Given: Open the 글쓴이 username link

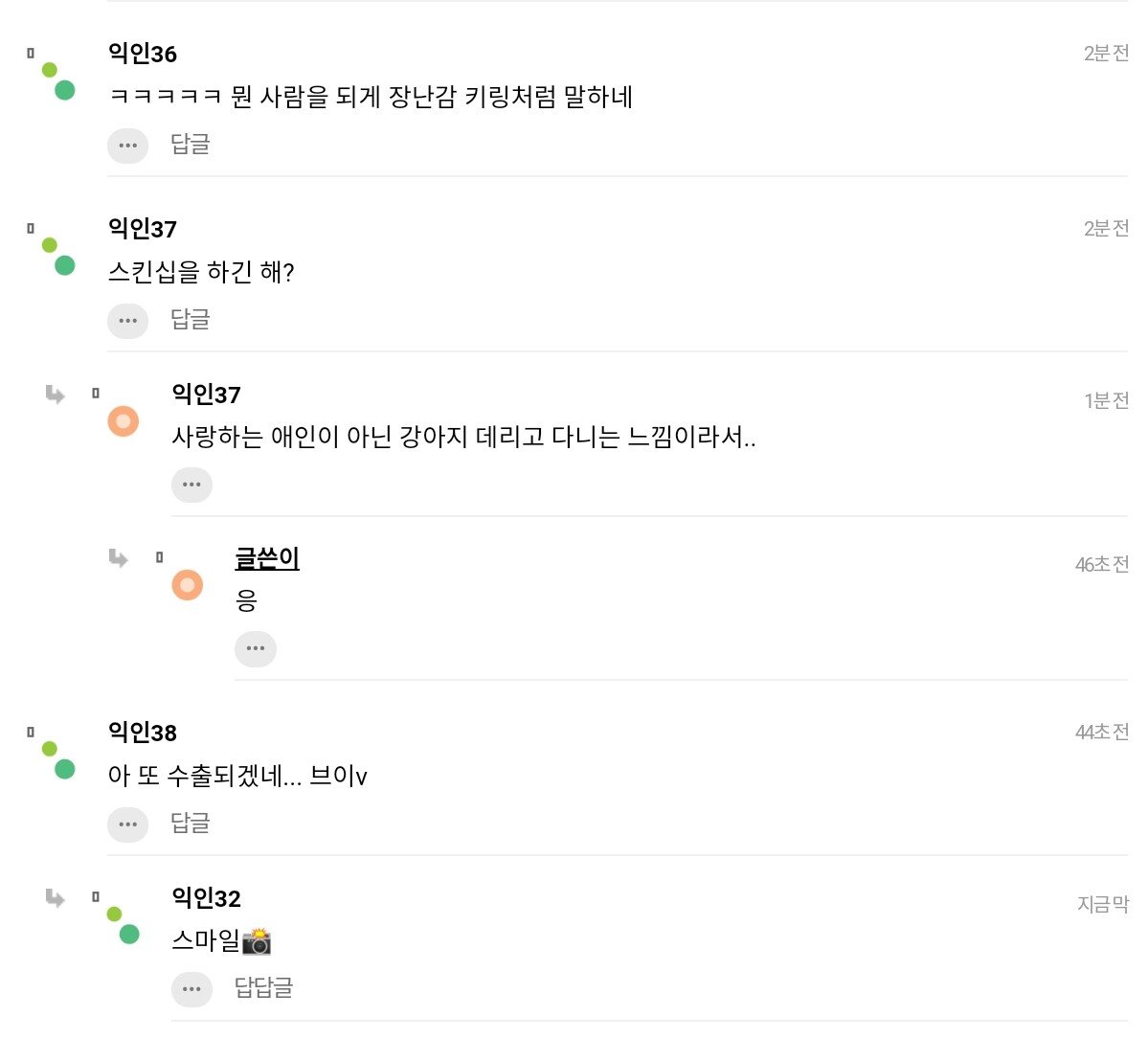Looking at the screenshot, I should point(267,558).
